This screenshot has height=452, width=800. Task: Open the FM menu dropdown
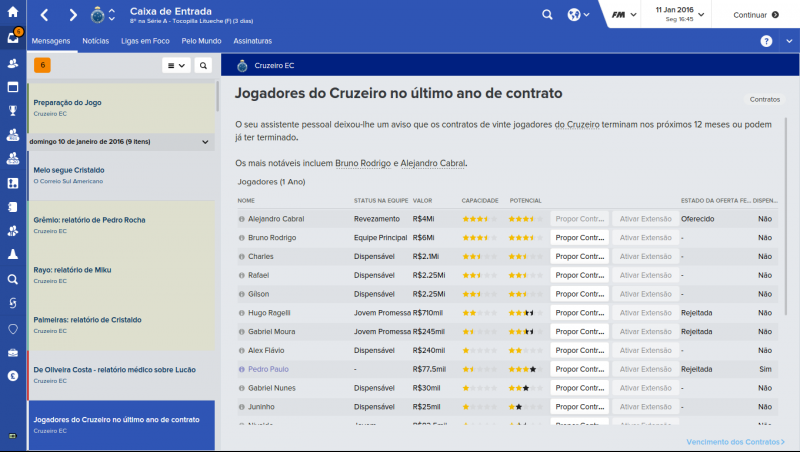click(x=624, y=15)
